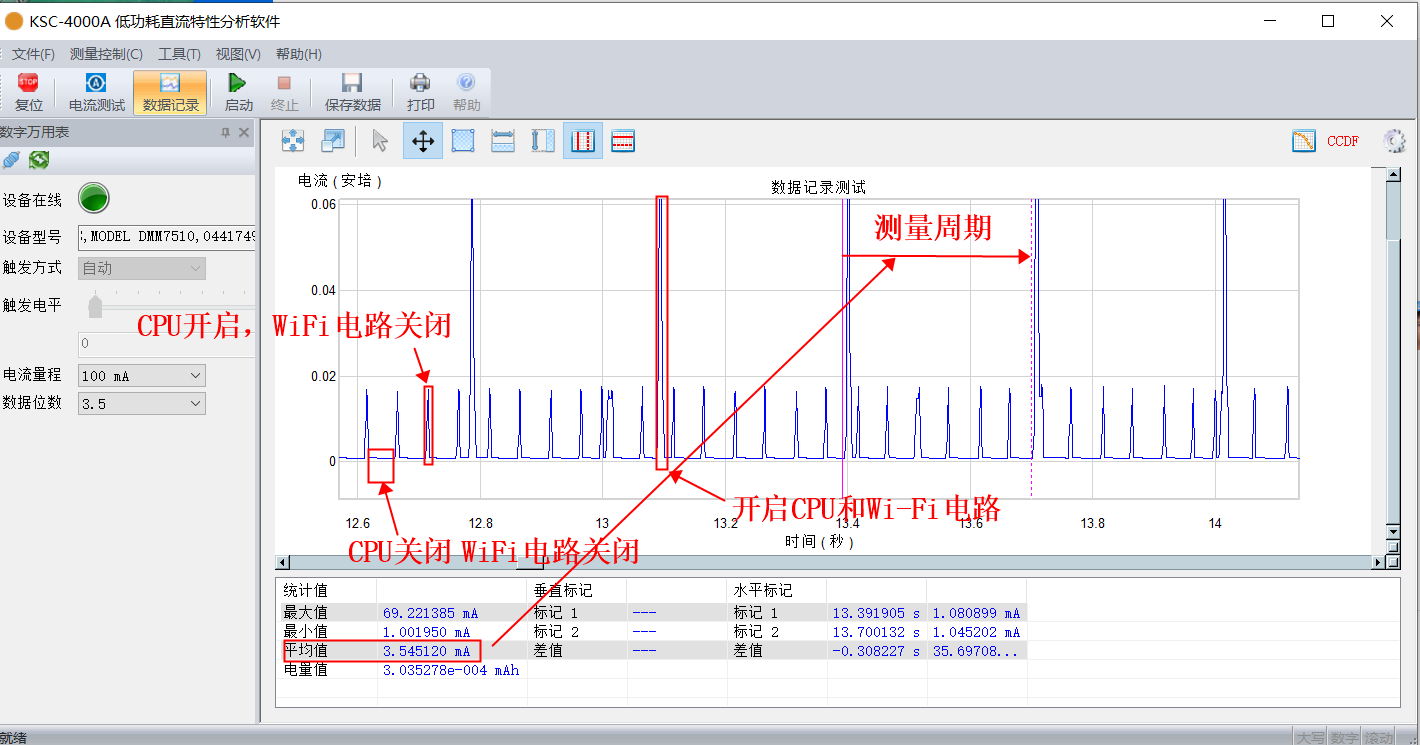Open the 视图(V) menu

(238, 54)
